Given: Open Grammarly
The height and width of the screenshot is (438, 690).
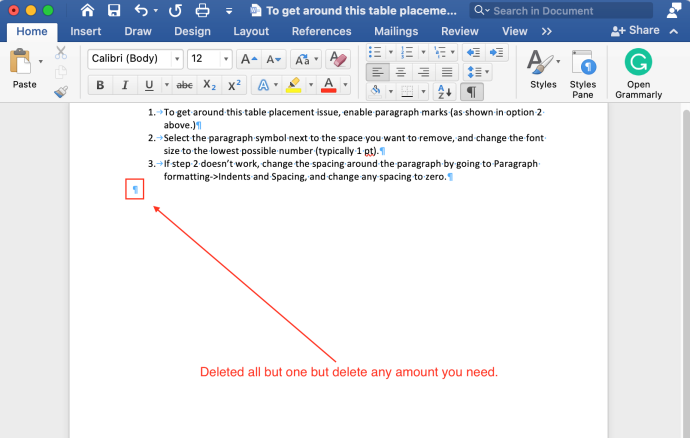Looking at the screenshot, I should (x=638, y=74).
